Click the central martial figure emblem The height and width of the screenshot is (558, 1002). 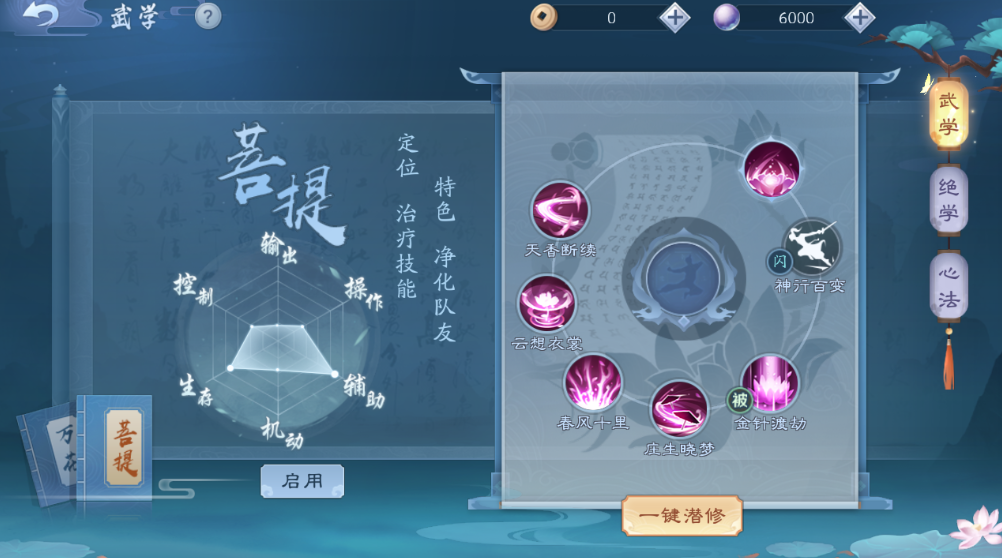(683, 279)
